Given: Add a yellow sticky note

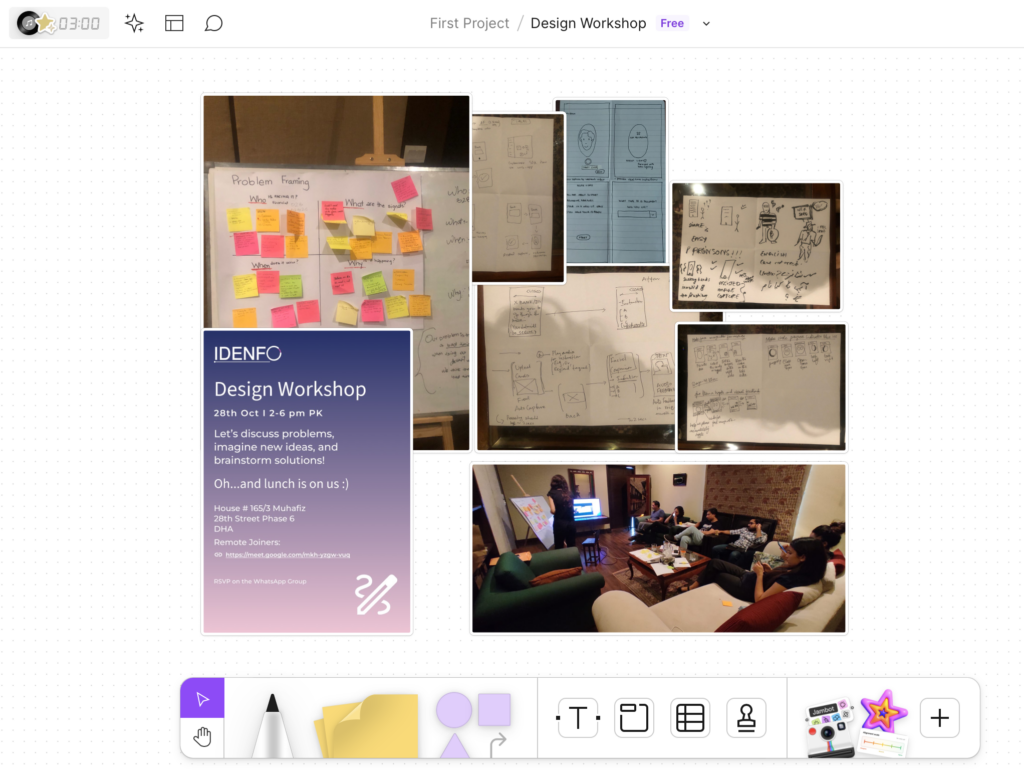Looking at the screenshot, I should click(x=367, y=725).
